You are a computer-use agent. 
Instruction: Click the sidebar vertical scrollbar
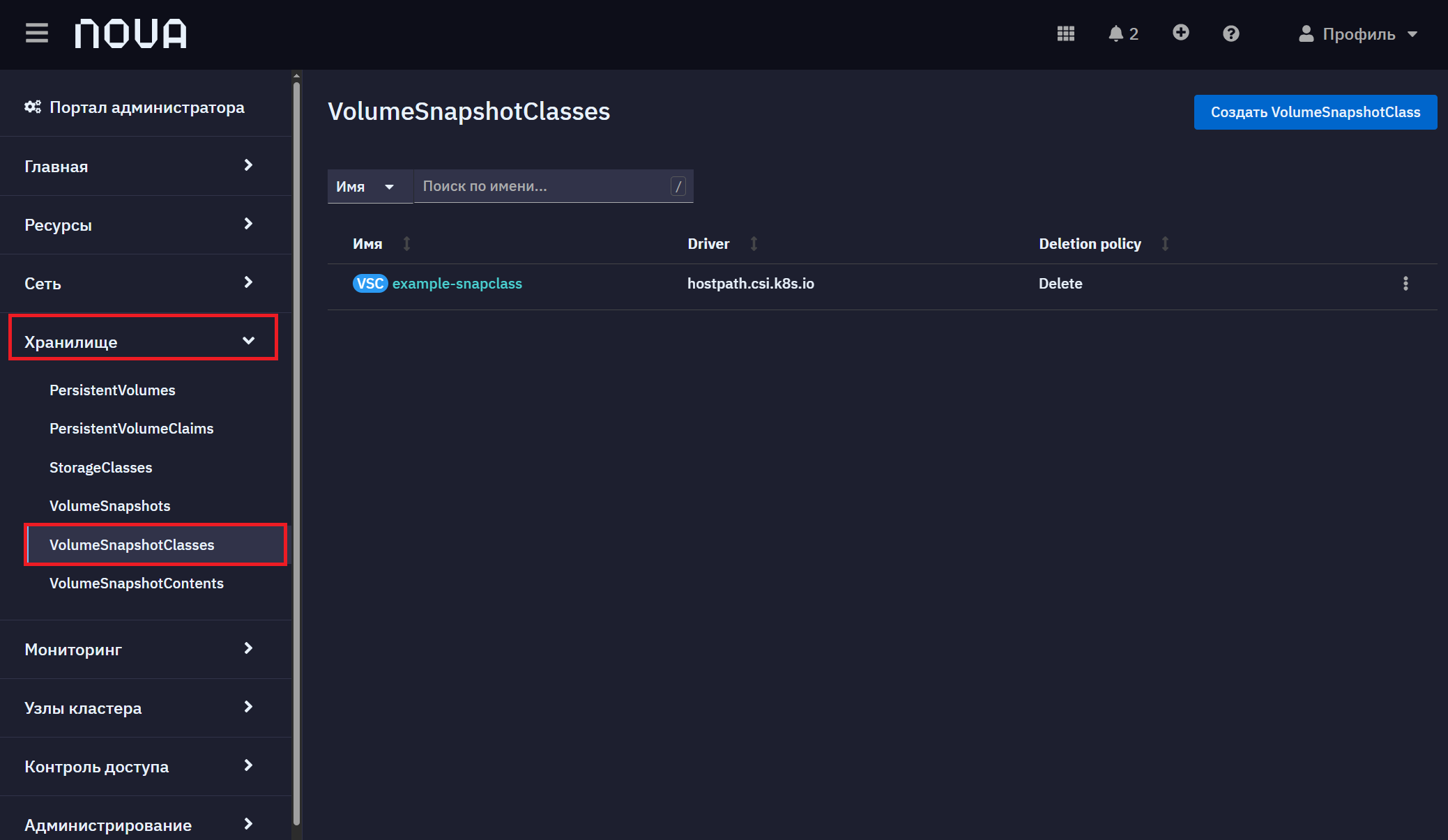click(x=297, y=453)
